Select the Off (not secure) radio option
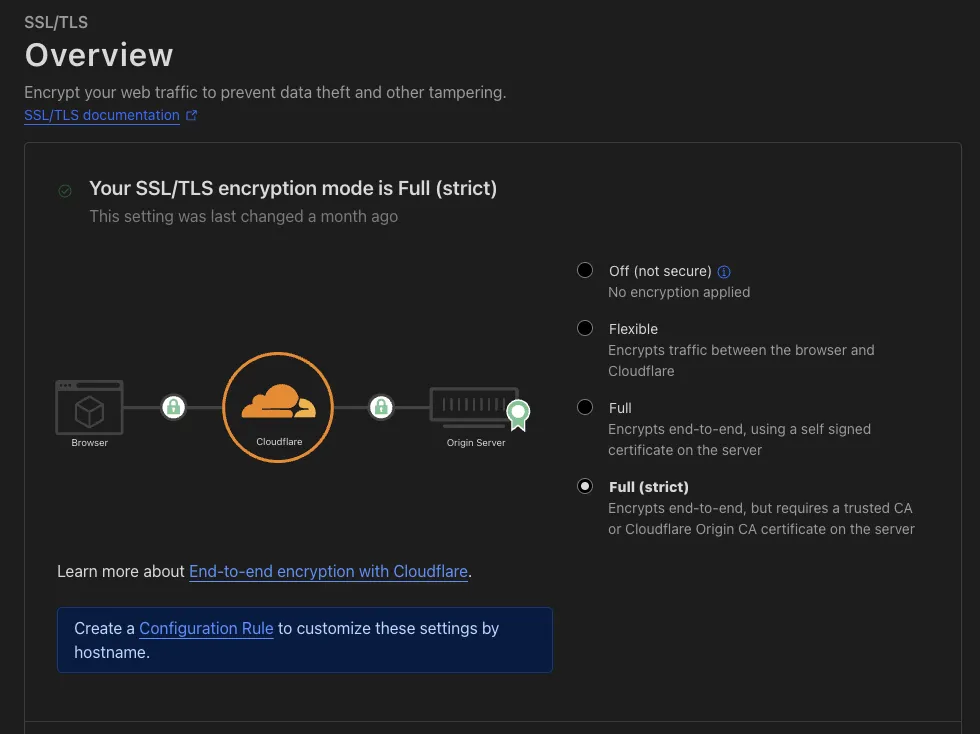Screen dimensions: 980x734 (x=585, y=270)
